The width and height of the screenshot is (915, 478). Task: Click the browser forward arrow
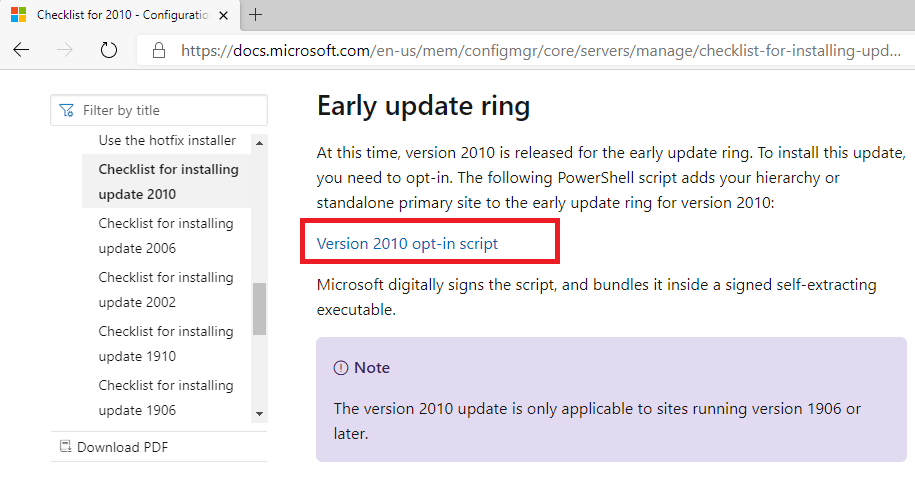tap(65, 50)
